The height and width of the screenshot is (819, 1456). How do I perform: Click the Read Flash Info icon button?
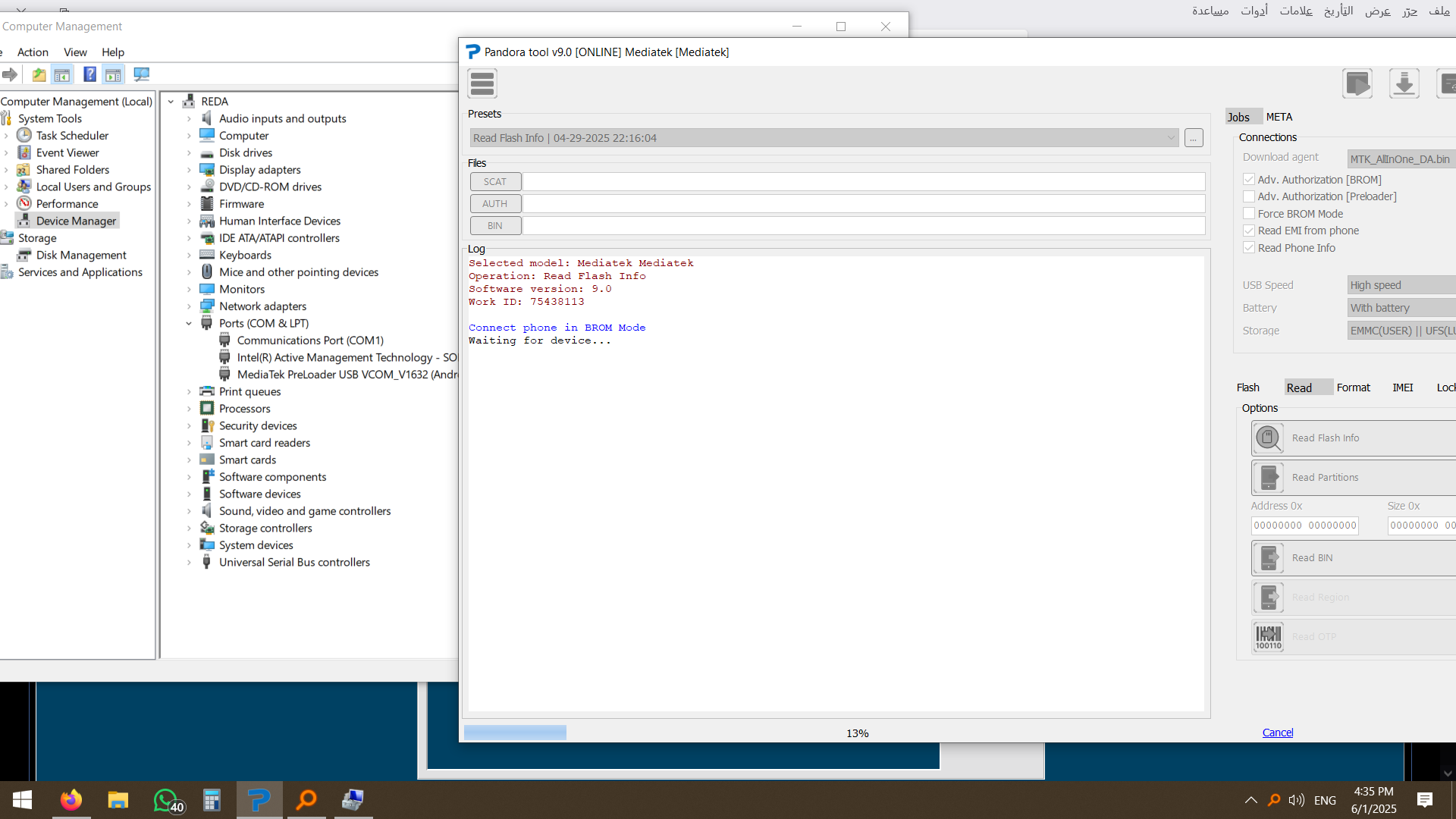(x=1268, y=438)
